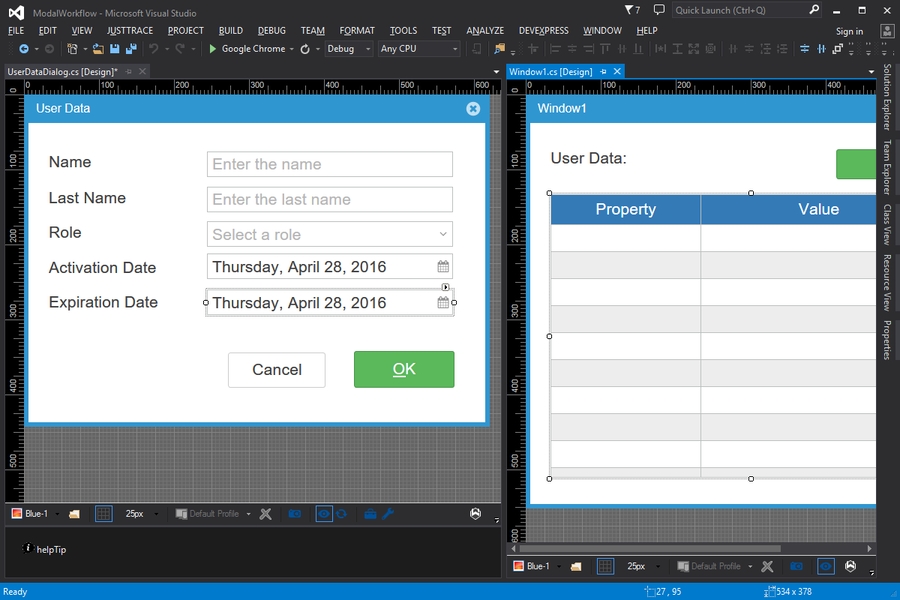The width and height of the screenshot is (900, 600).
Task: Click the green OK button
Action: tap(404, 369)
